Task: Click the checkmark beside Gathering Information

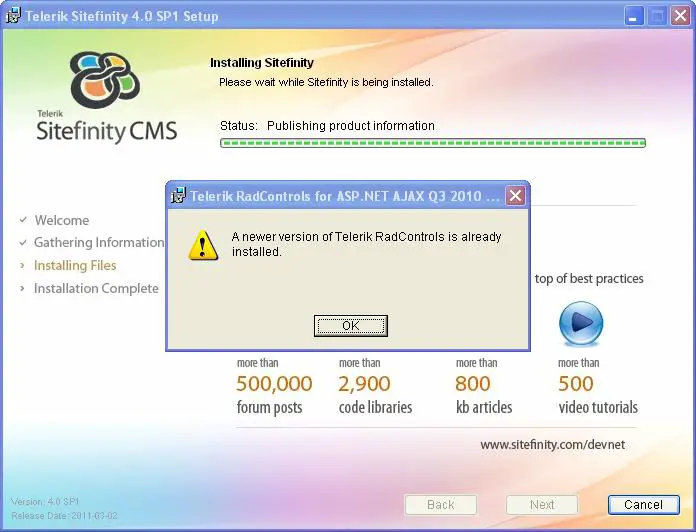Action: tap(23, 242)
